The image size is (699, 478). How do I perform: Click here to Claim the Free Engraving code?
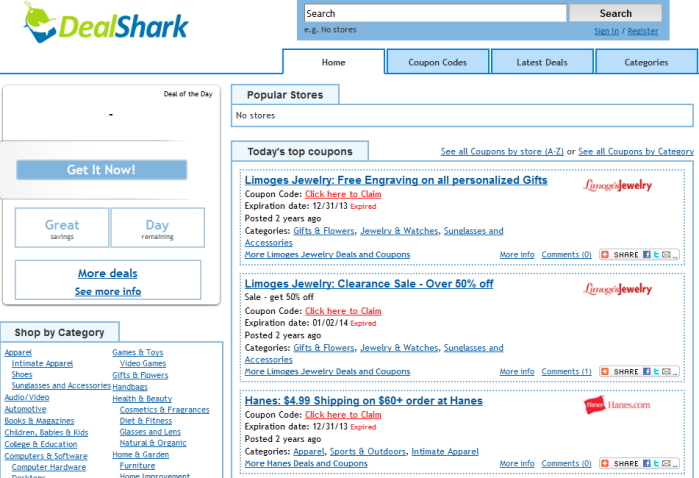tap(343, 194)
